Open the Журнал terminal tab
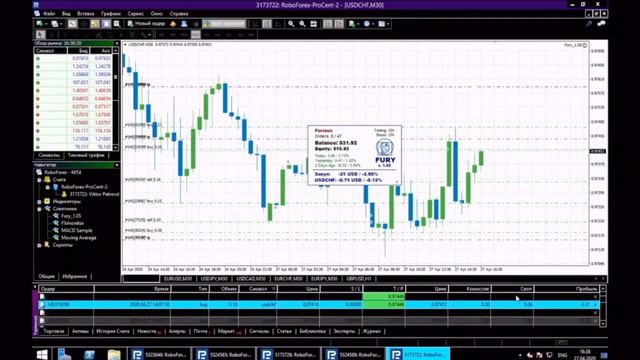 371,331
